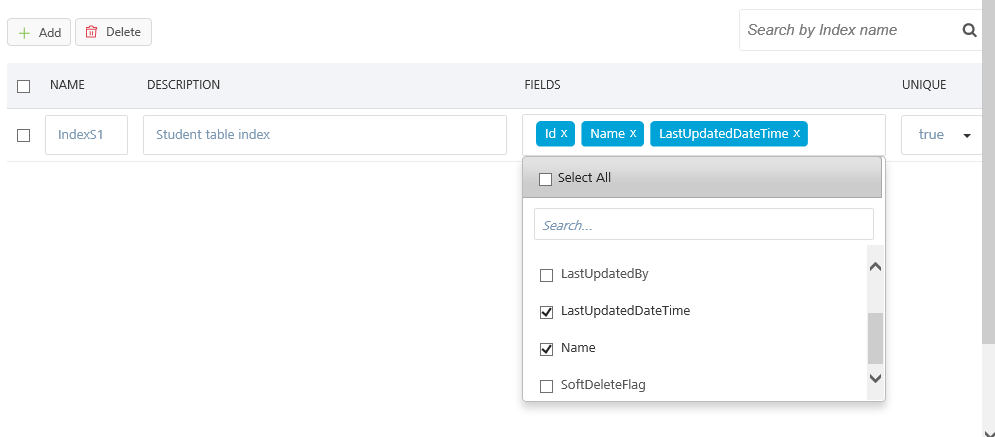Remove the Id tag from fields
This screenshot has height=437, width=995.
click(x=564, y=134)
